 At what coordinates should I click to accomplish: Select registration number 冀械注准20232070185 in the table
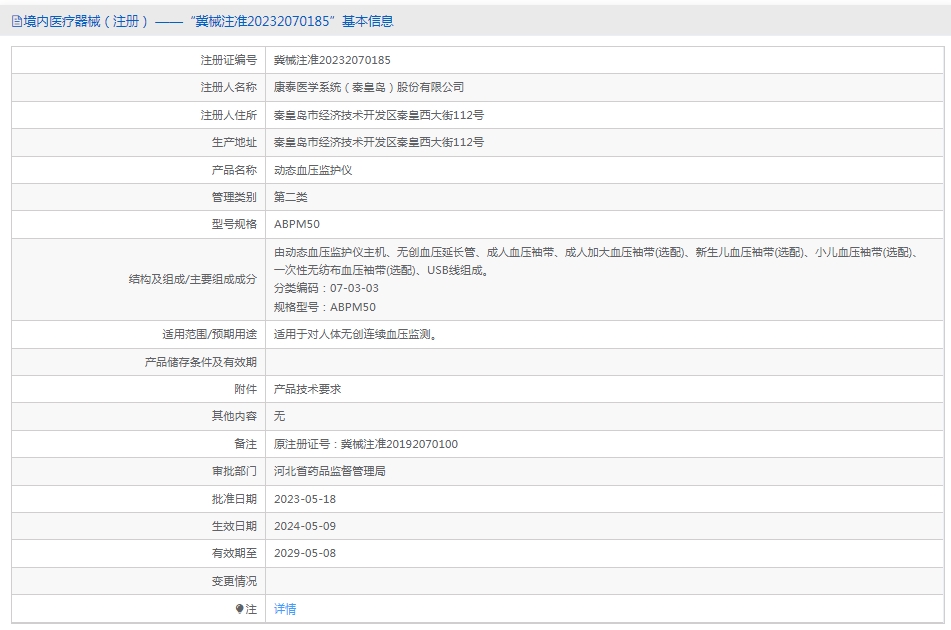(332, 60)
